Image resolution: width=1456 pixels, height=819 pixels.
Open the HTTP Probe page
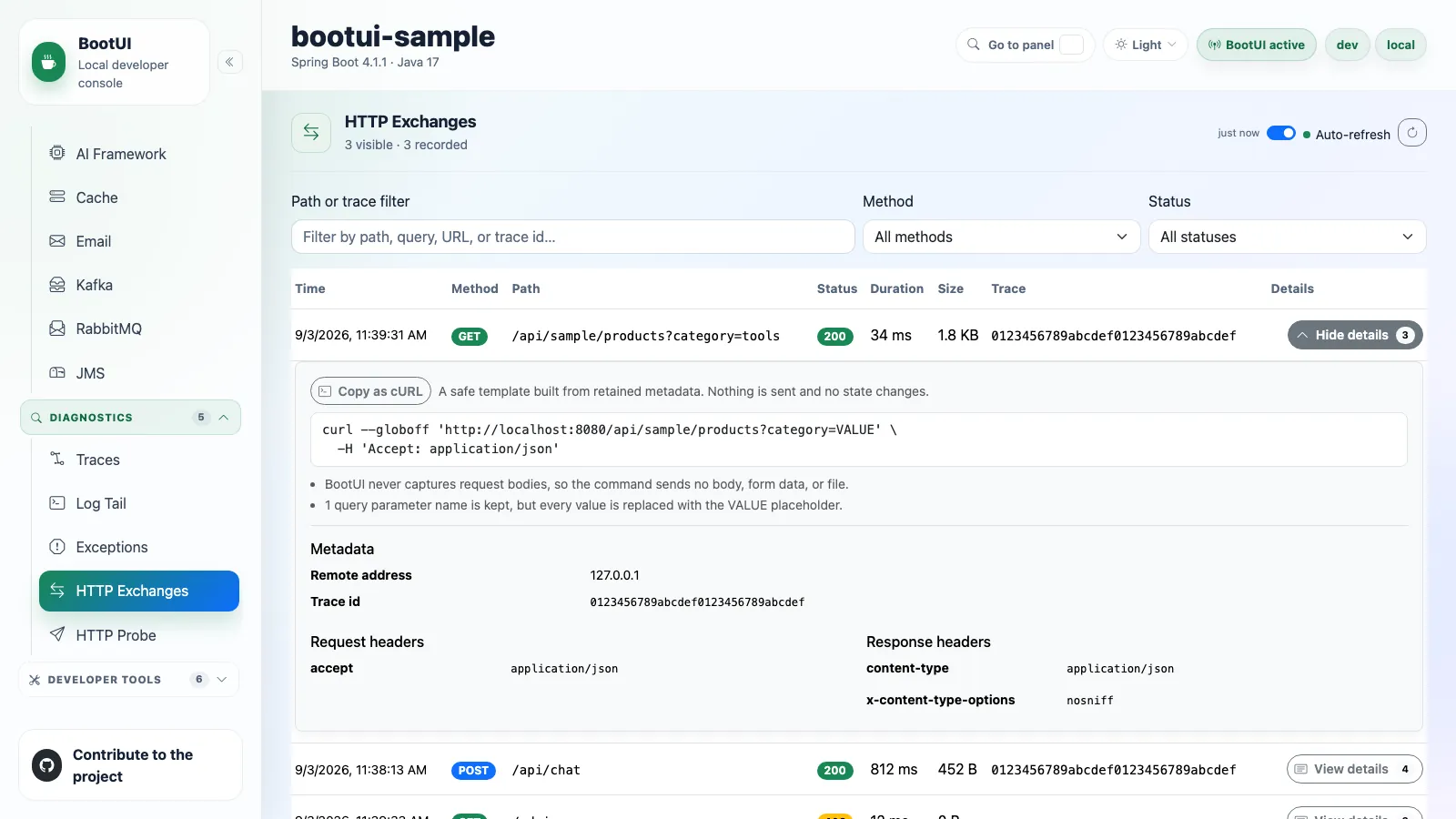pyautogui.click(x=138, y=635)
